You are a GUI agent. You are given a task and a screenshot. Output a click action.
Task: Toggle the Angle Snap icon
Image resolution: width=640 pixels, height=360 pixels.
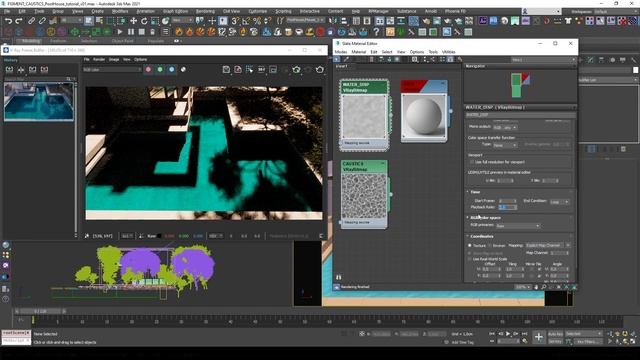246,21
